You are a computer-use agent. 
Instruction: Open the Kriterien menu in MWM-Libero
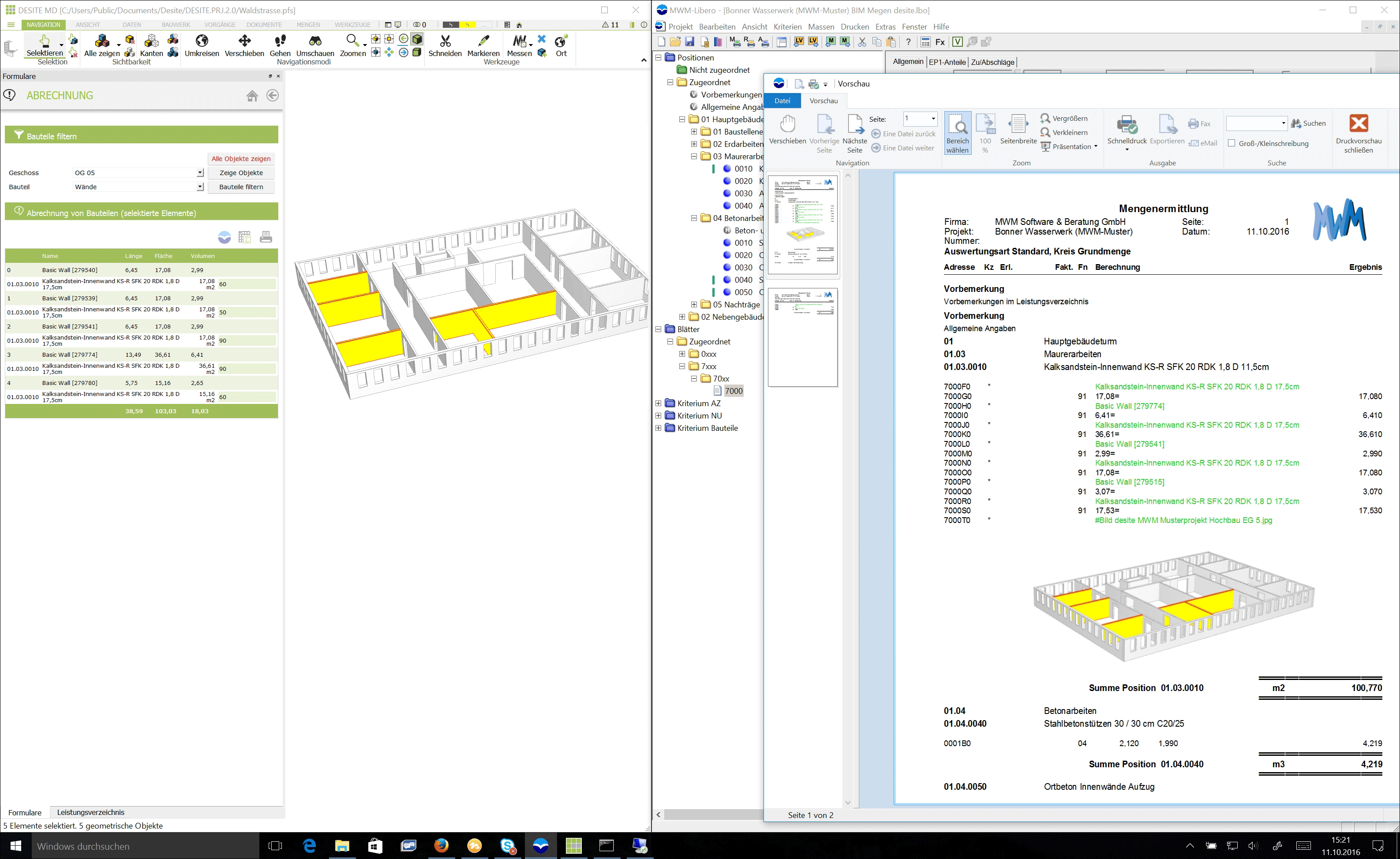pyautogui.click(x=787, y=27)
